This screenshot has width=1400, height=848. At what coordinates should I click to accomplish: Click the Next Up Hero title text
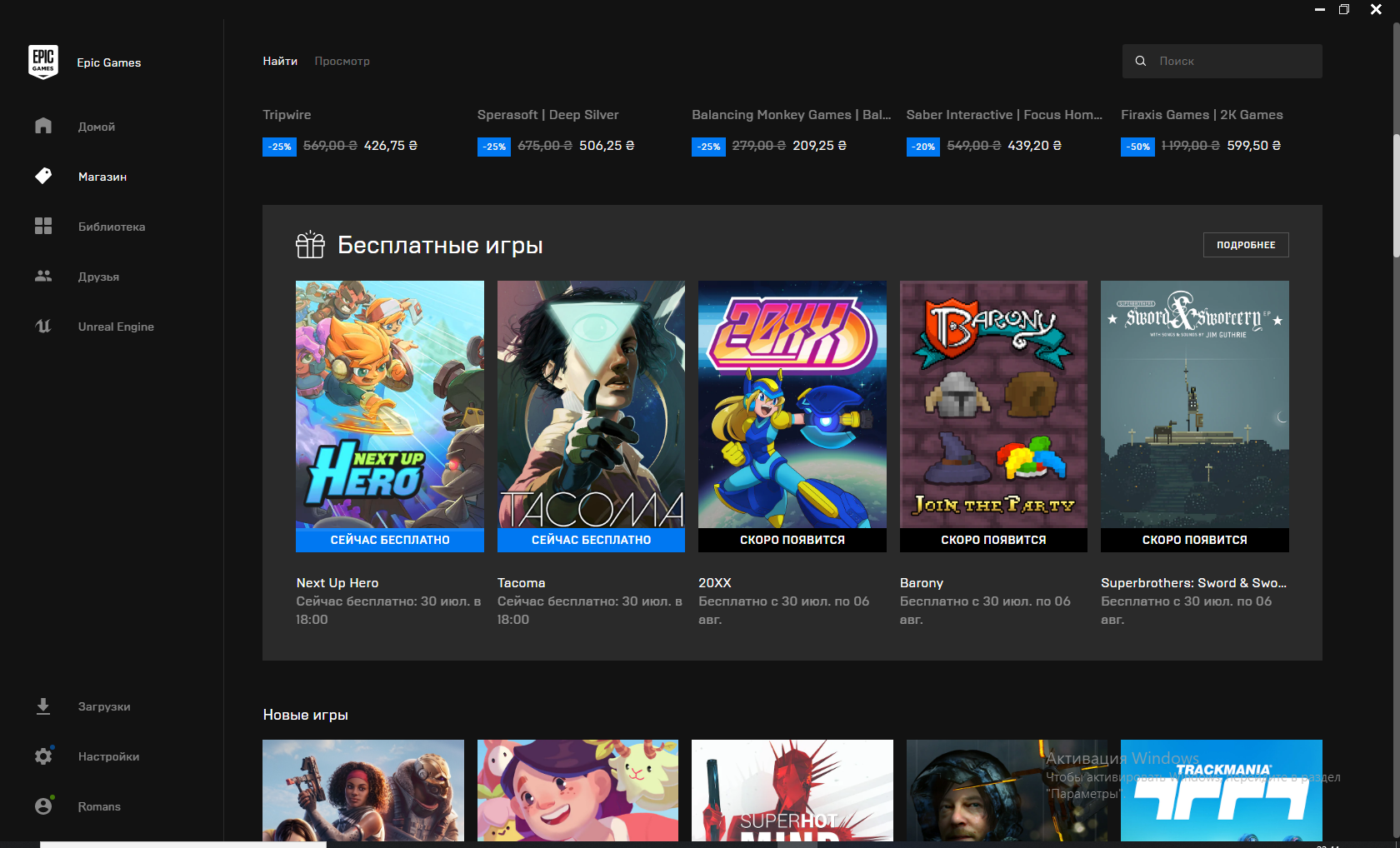point(337,583)
